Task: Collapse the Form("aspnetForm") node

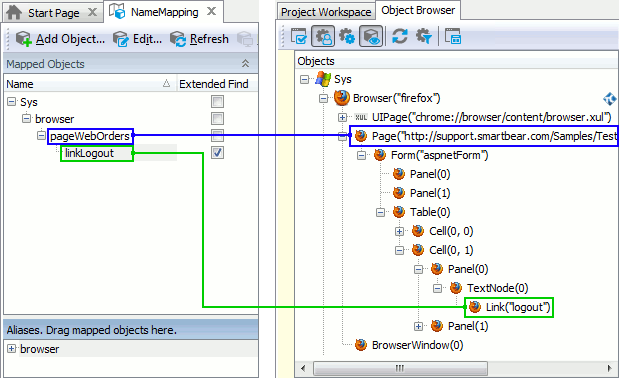Action: (x=361, y=155)
